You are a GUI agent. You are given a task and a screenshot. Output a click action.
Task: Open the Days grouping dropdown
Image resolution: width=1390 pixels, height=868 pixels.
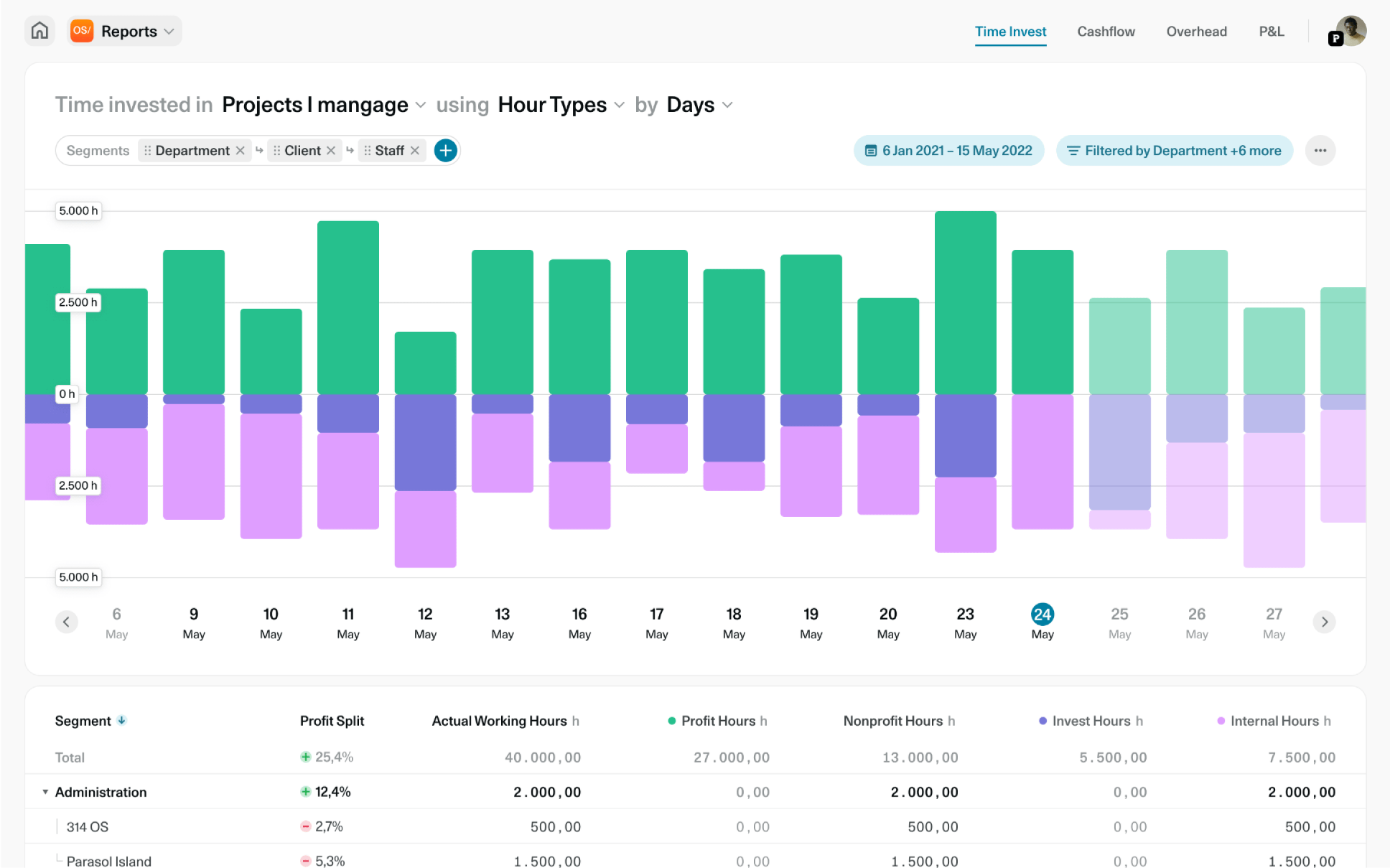(699, 105)
